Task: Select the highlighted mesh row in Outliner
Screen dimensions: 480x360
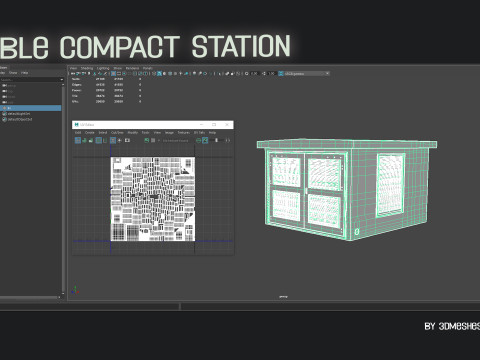Action: 30,108
